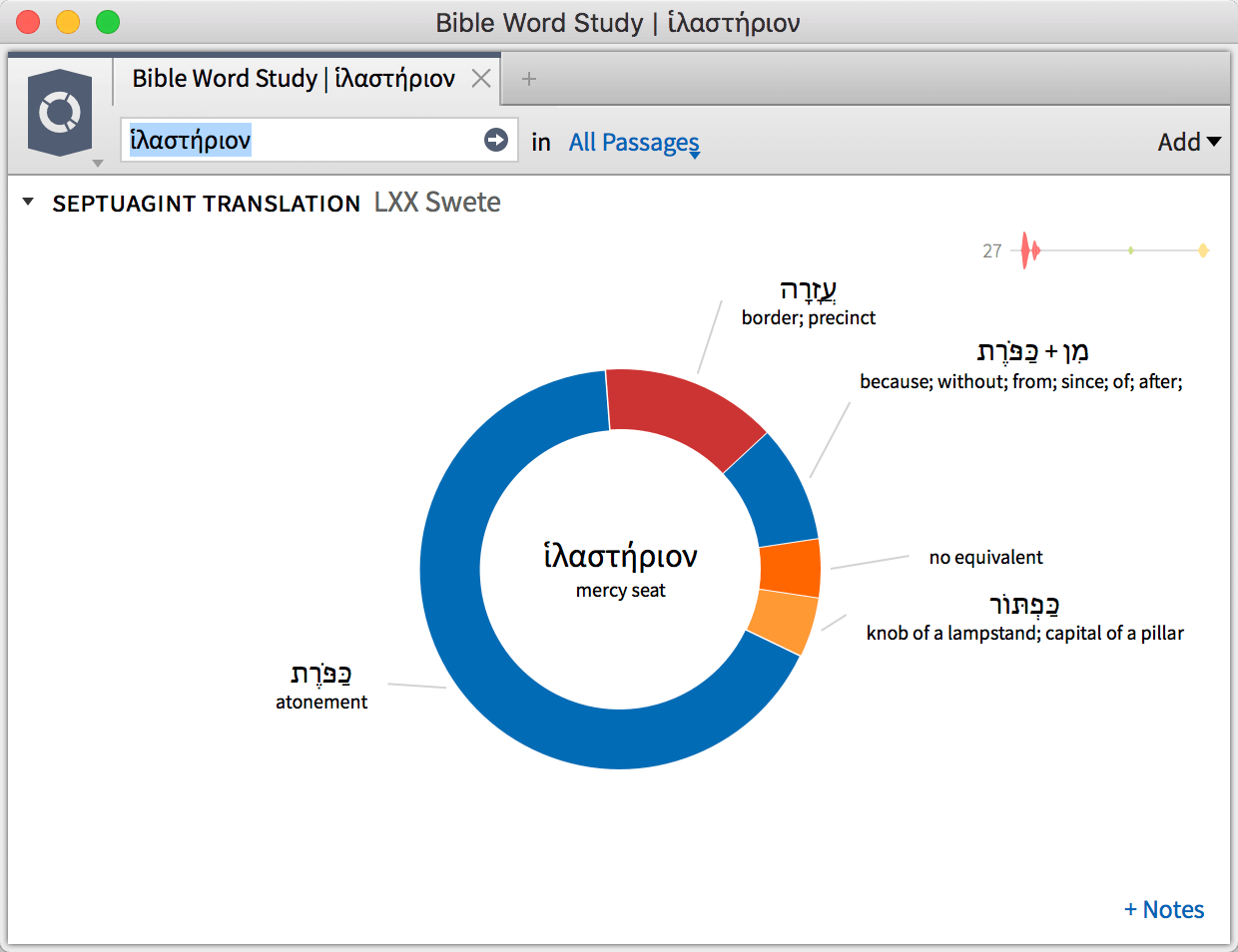The height and width of the screenshot is (952, 1238).
Task: Collapse the Septuagint Translation section
Action: coord(28,203)
